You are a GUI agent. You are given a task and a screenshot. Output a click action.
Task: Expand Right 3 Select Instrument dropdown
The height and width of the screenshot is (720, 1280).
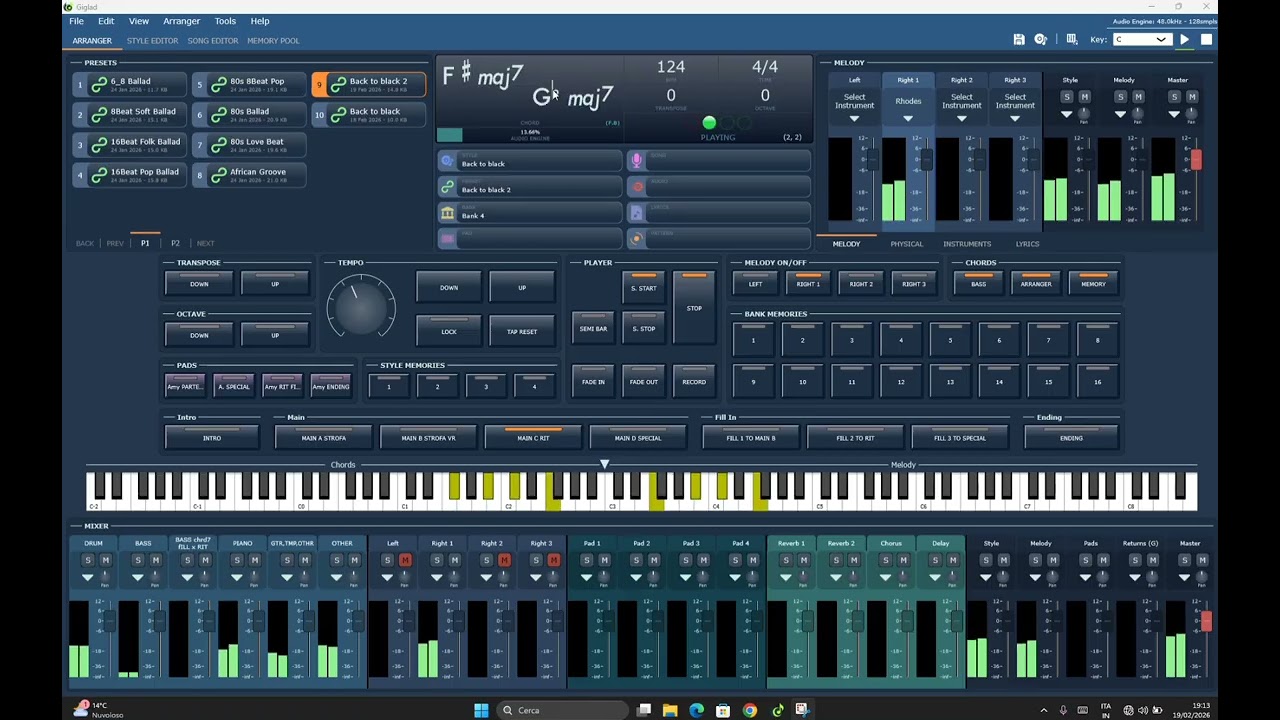(1015, 119)
